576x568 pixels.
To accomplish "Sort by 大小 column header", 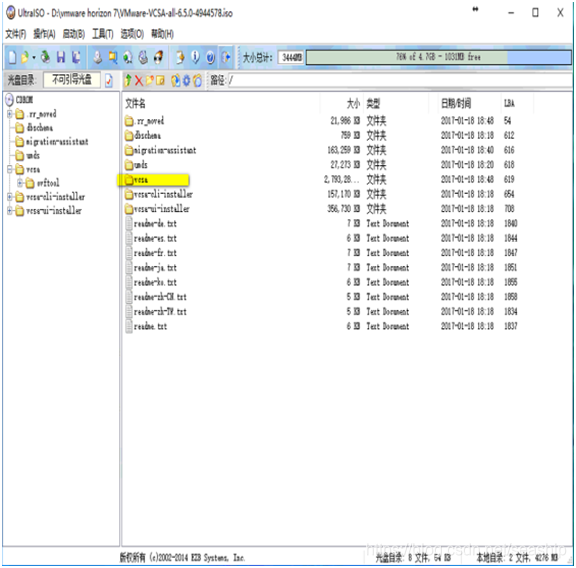I will coord(353,103).
